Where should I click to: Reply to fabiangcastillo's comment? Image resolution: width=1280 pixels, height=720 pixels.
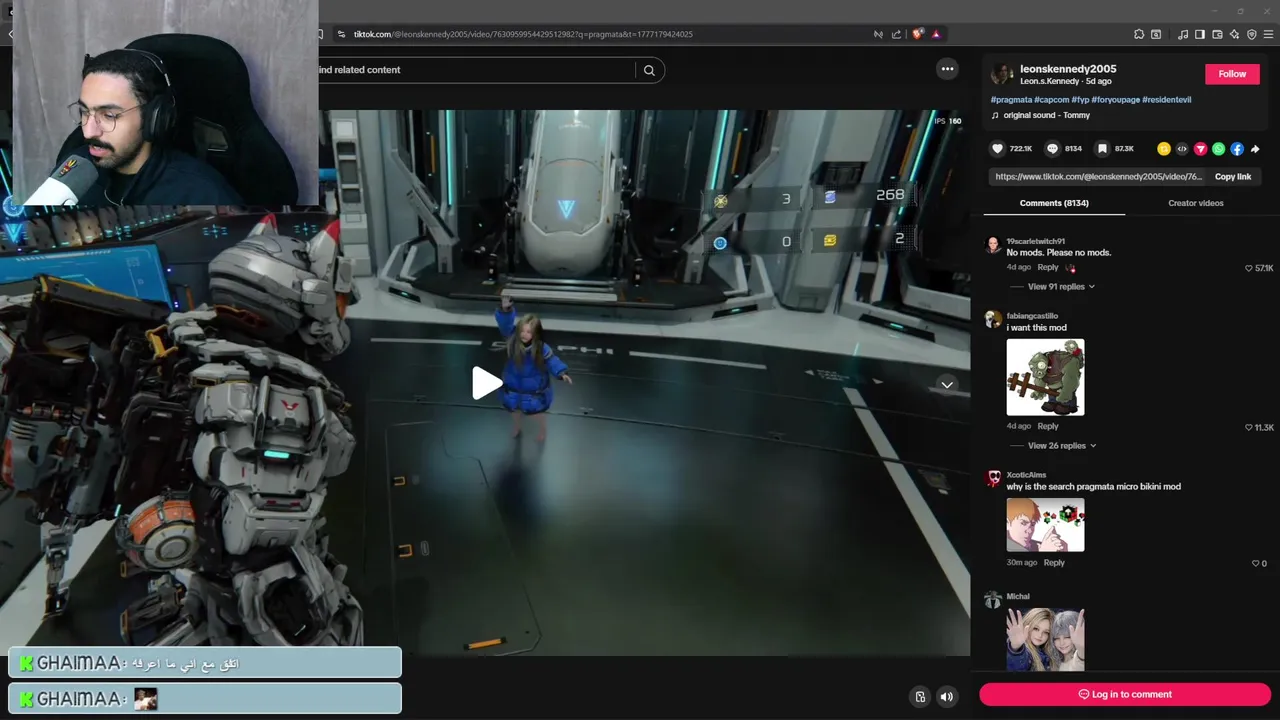click(1048, 426)
